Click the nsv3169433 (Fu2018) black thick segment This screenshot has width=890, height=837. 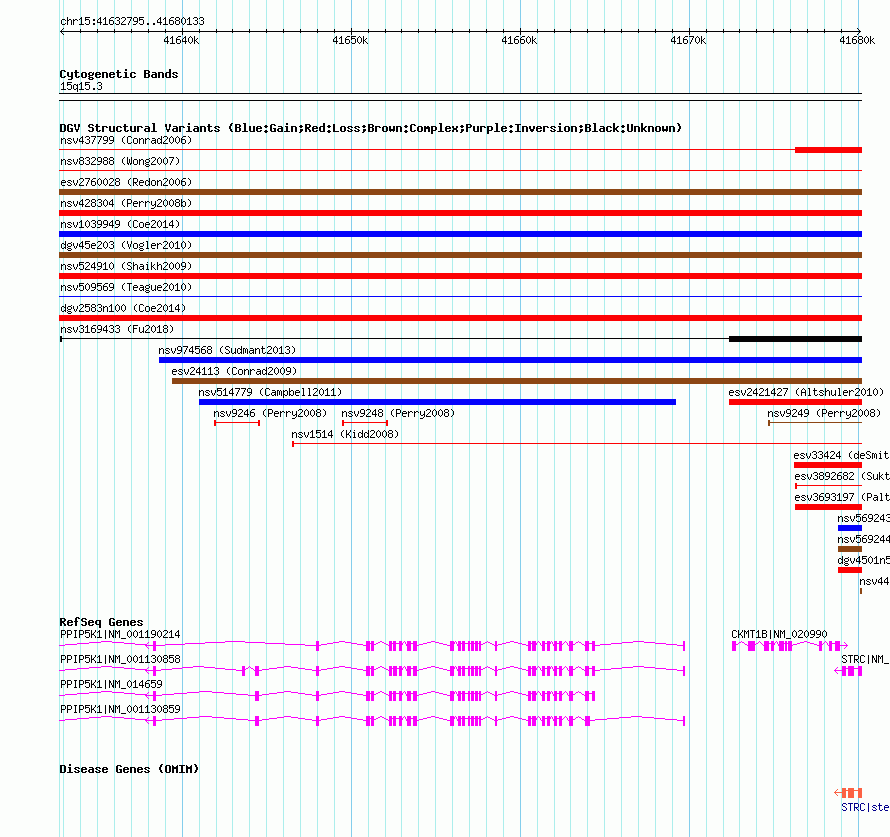(795, 339)
